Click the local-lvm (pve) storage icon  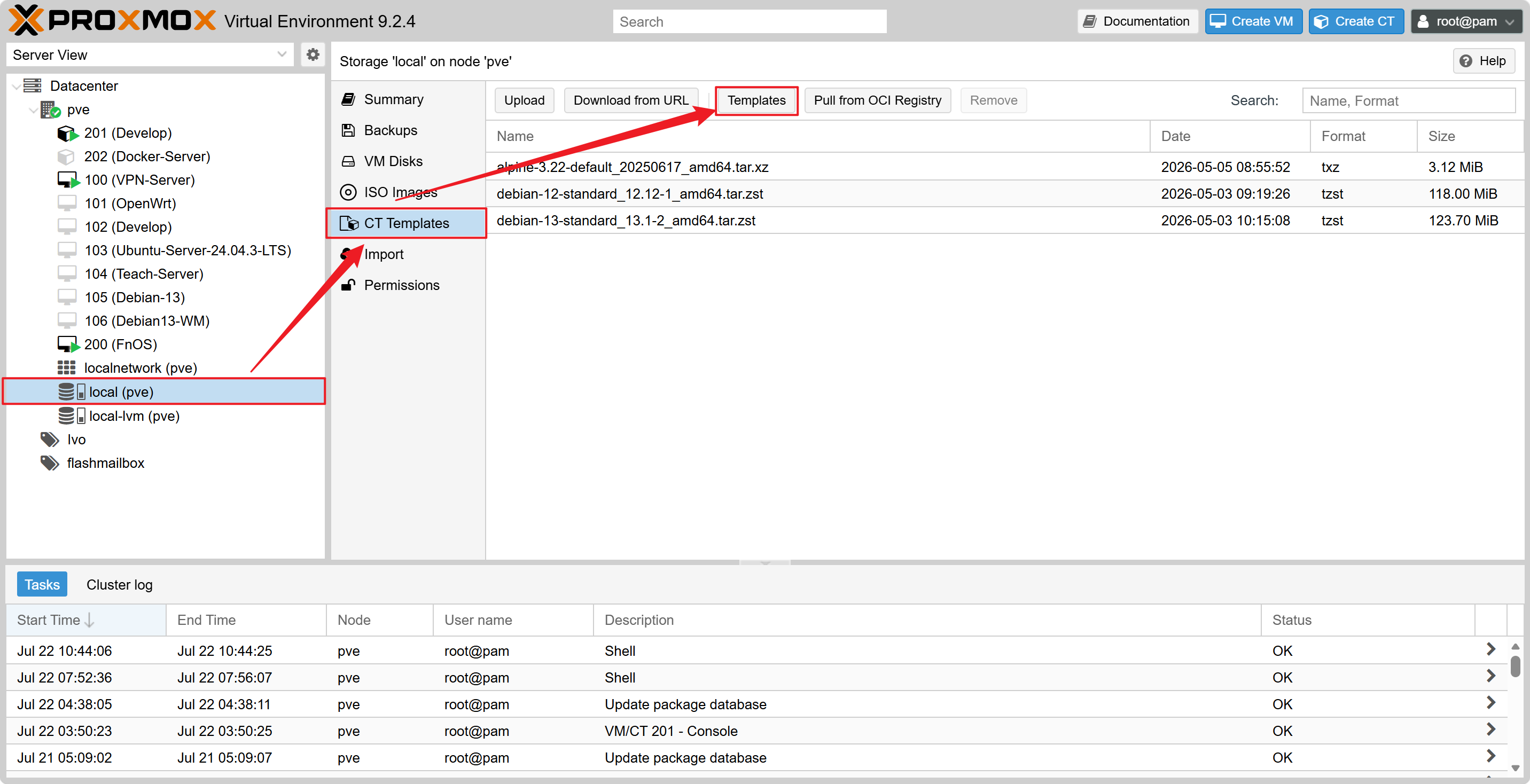tap(72, 415)
